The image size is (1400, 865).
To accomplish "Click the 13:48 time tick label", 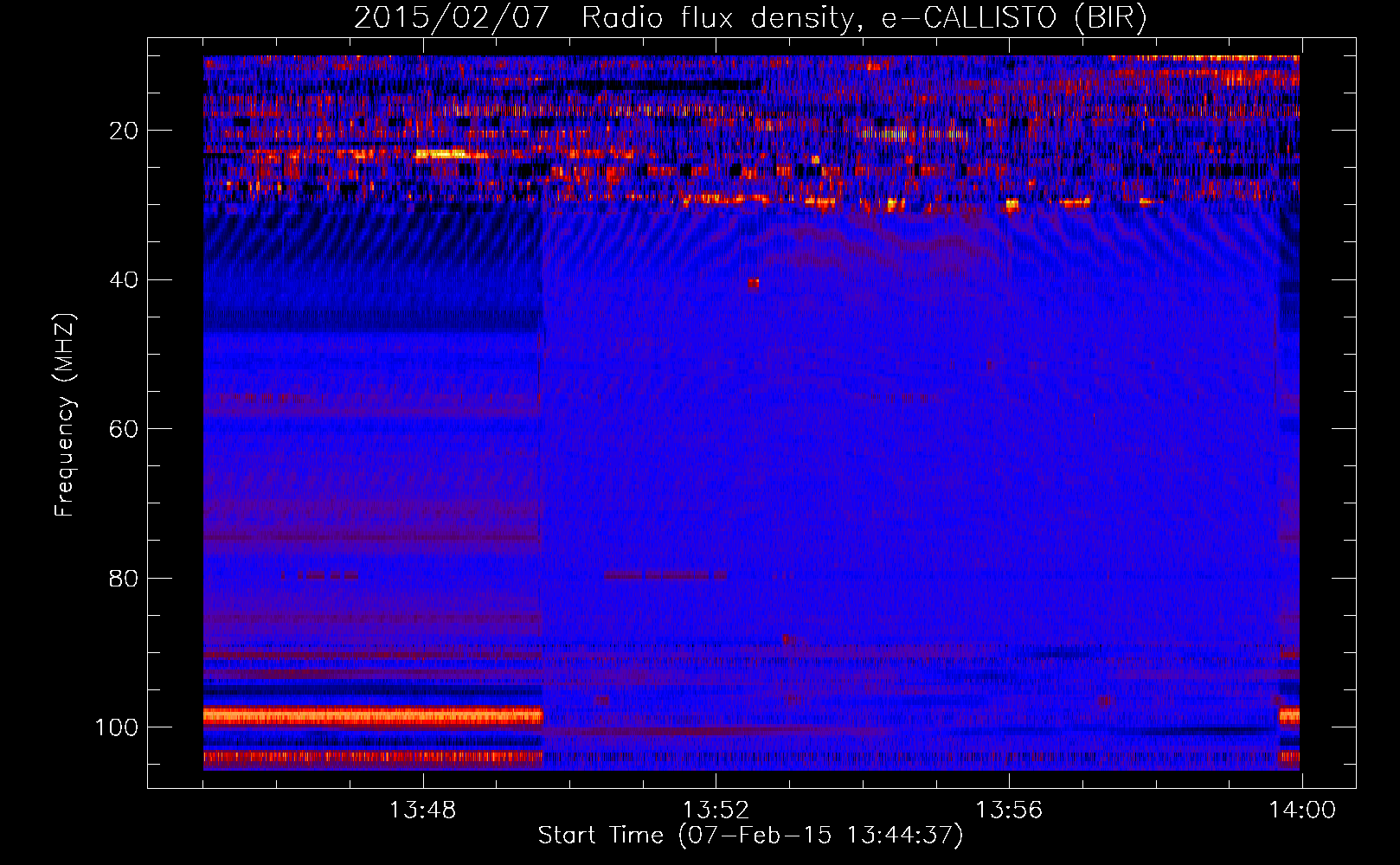I will point(422,811).
